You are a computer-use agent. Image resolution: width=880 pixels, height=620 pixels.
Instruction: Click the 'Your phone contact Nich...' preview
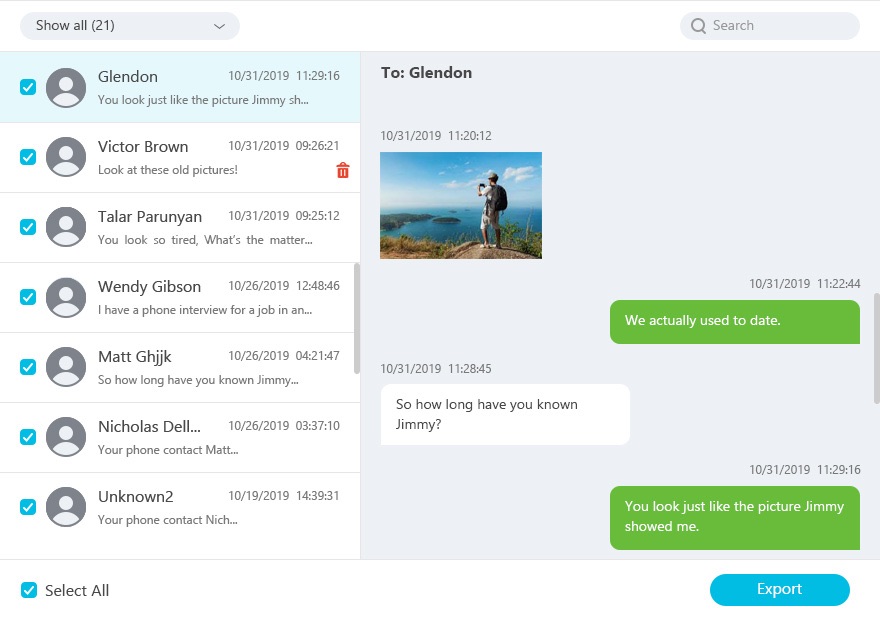point(168,520)
